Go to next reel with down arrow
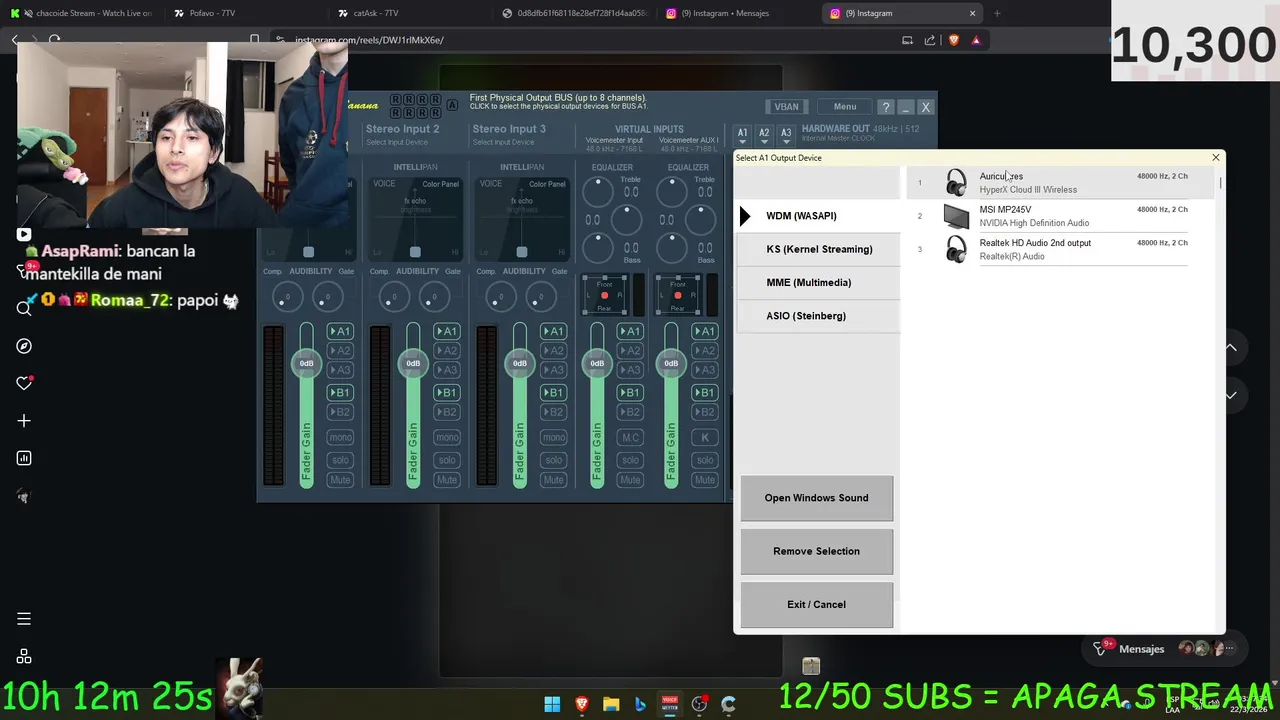 [x=1231, y=395]
